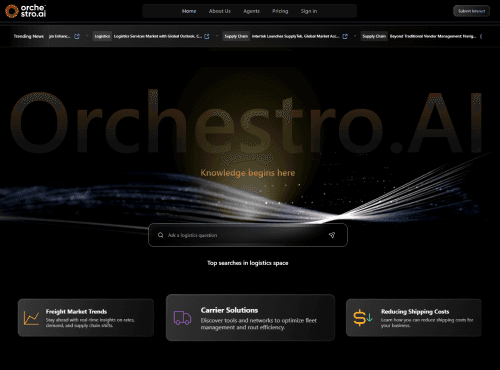Select Sign in from the navigation
This screenshot has height=370, width=500.
(309, 11)
